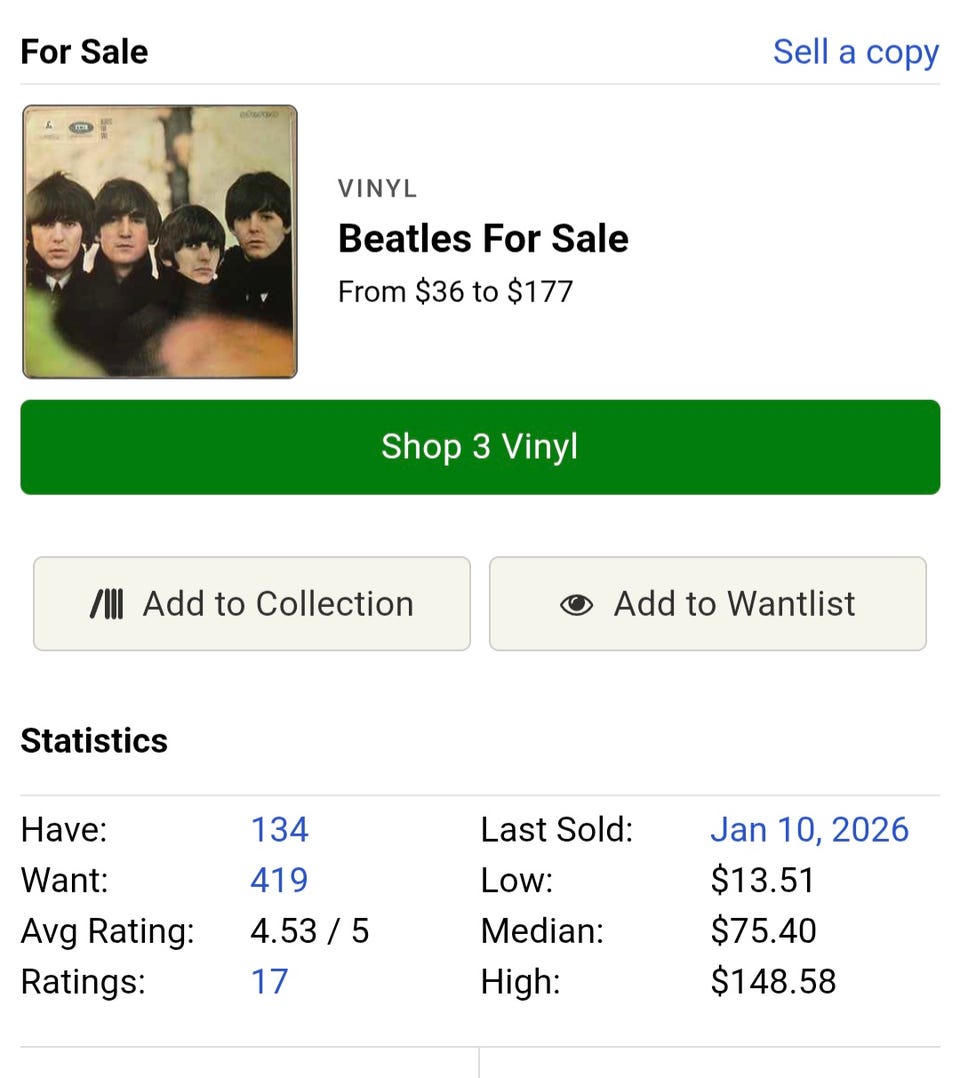Viewport: 960px width, 1078px height.
Task: Open the Last Sold Jan 10, 2026 link
Action: (x=809, y=830)
